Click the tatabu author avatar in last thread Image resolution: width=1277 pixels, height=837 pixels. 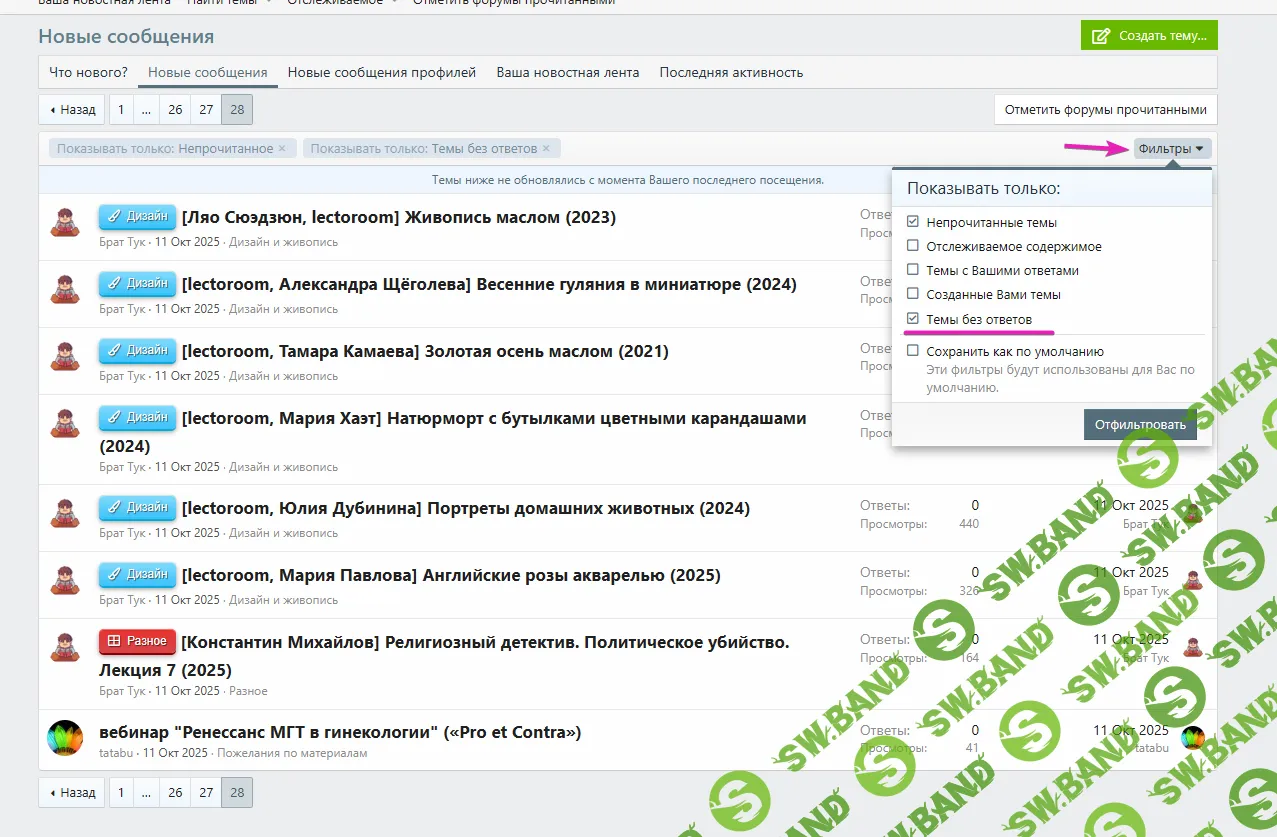(x=66, y=738)
